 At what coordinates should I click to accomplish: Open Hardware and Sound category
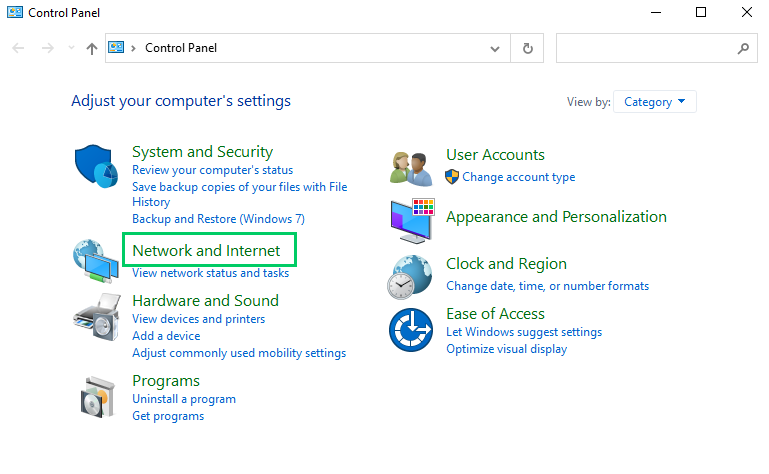pyautogui.click(x=205, y=300)
